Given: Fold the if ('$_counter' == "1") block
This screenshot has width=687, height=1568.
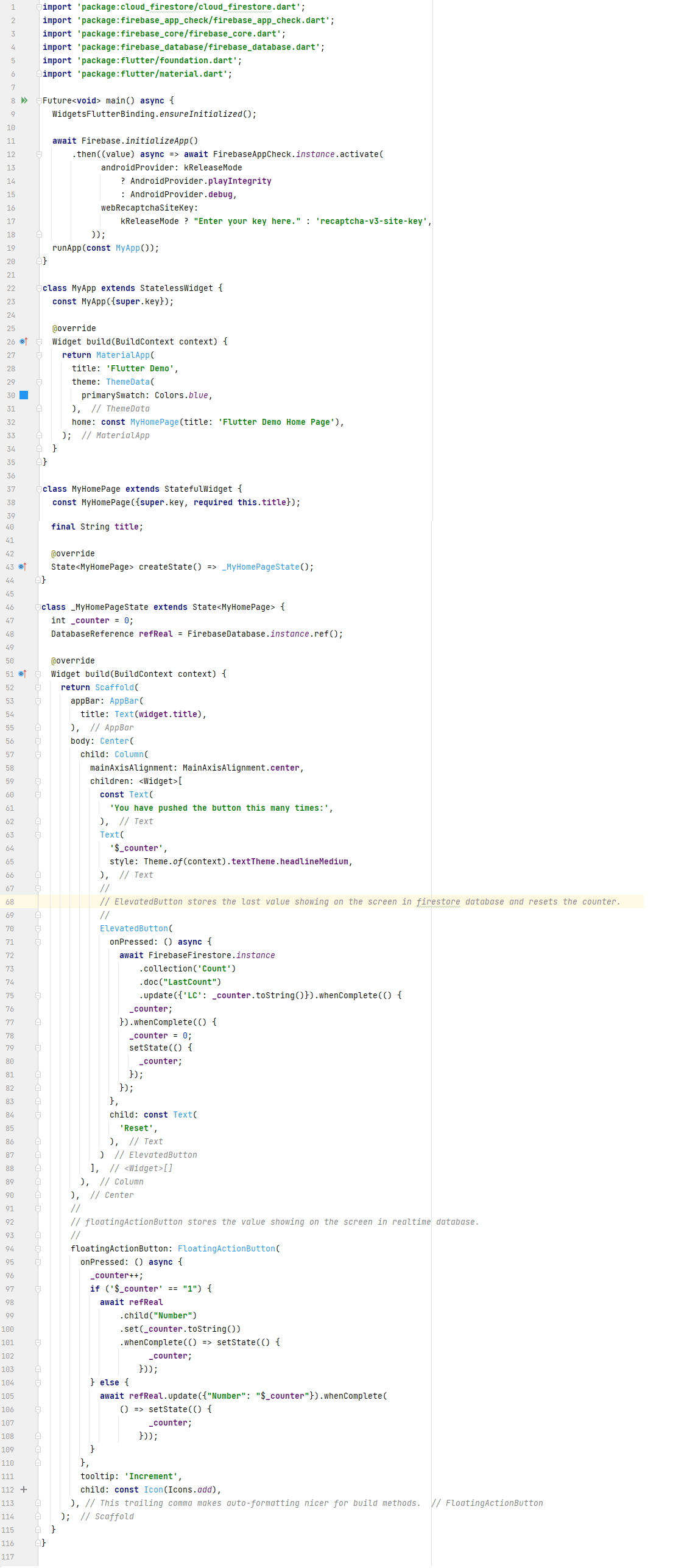Looking at the screenshot, I should tap(38, 1289).
